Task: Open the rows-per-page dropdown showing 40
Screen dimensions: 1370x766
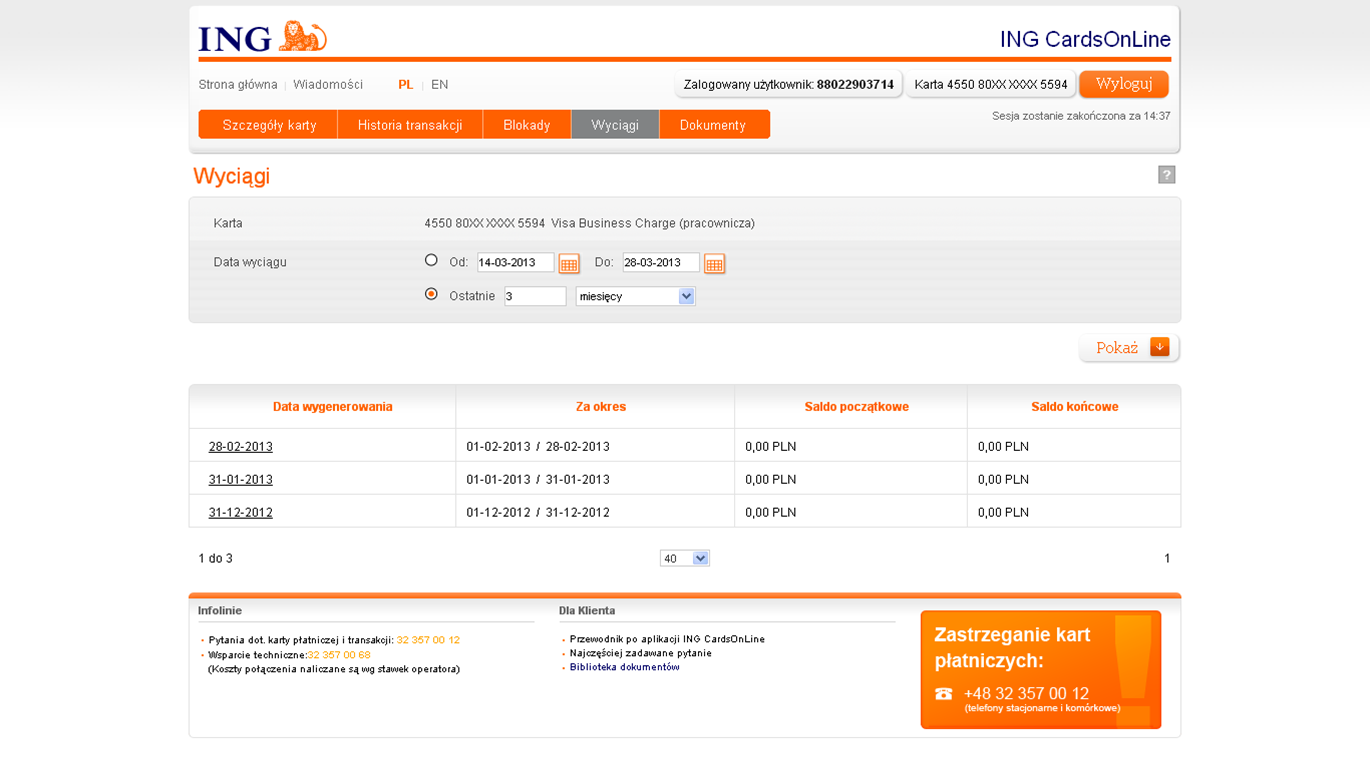Action: 700,558
